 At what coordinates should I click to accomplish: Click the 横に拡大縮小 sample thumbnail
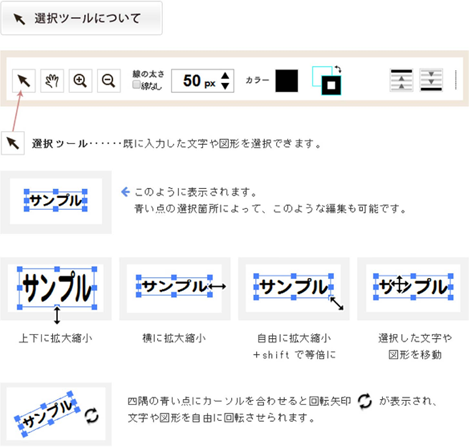pos(175,289)
